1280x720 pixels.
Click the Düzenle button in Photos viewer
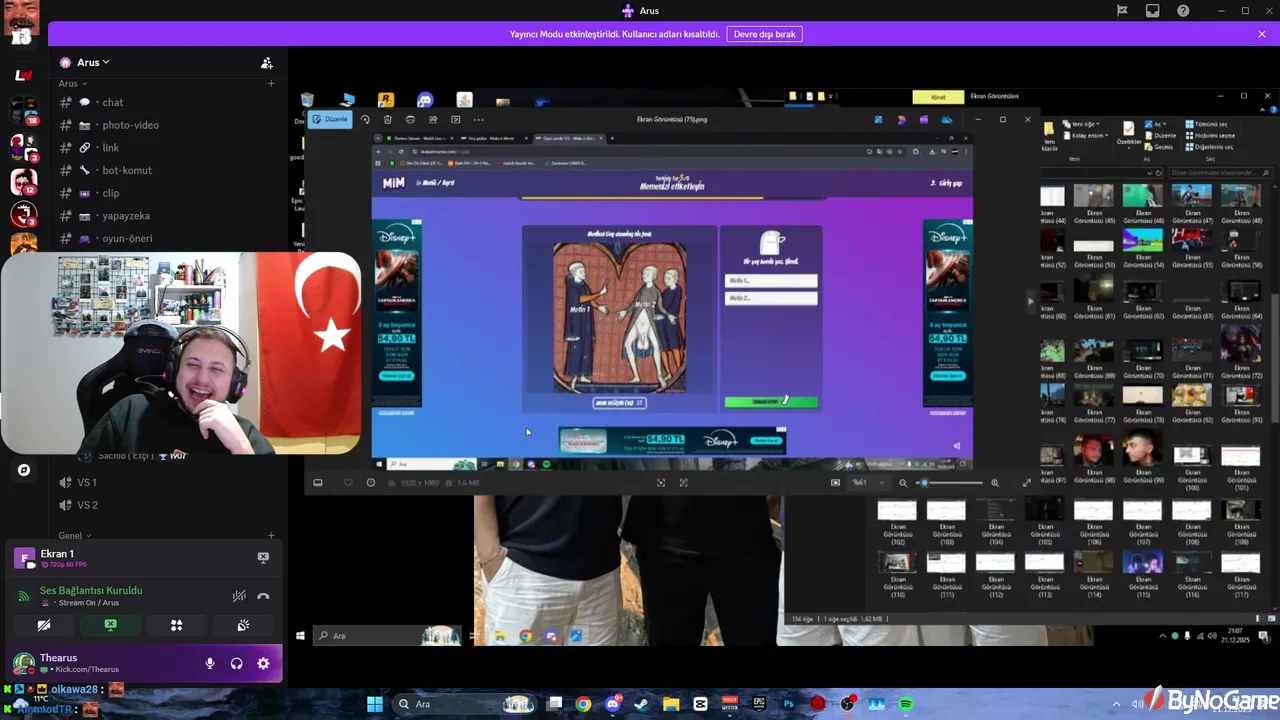[331, 119]
